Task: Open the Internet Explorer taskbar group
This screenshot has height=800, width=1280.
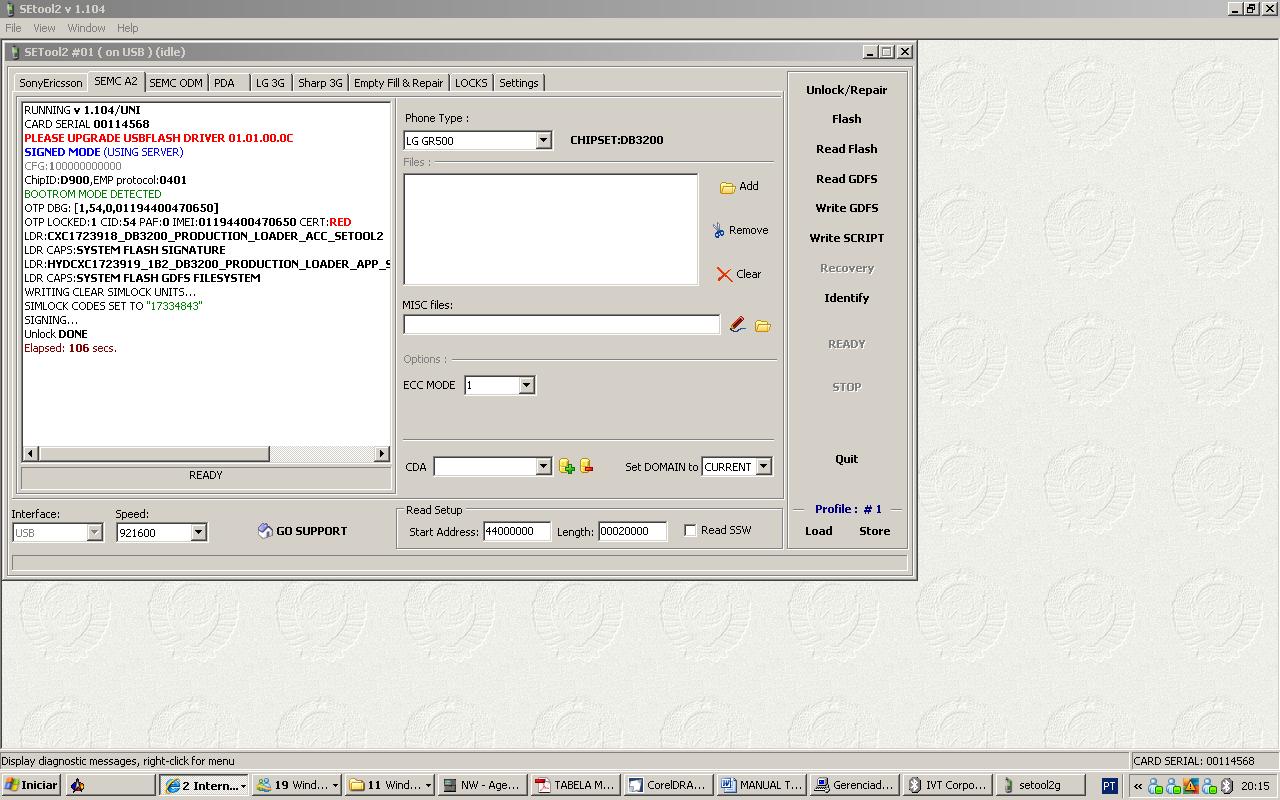Action: point(205,785)
